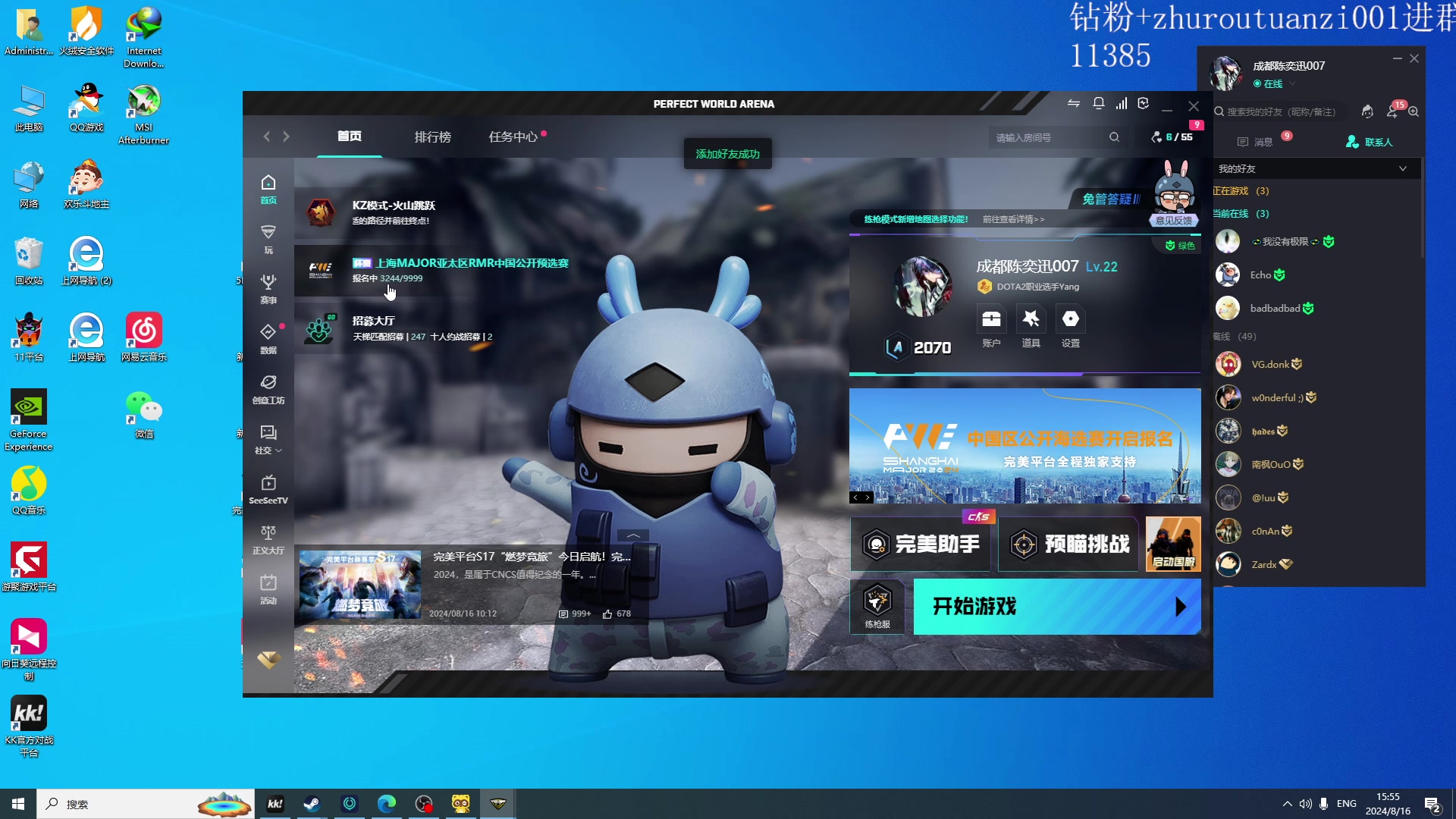
Task: Open the 玩 play icon in left sidebar
Action: 268,239
